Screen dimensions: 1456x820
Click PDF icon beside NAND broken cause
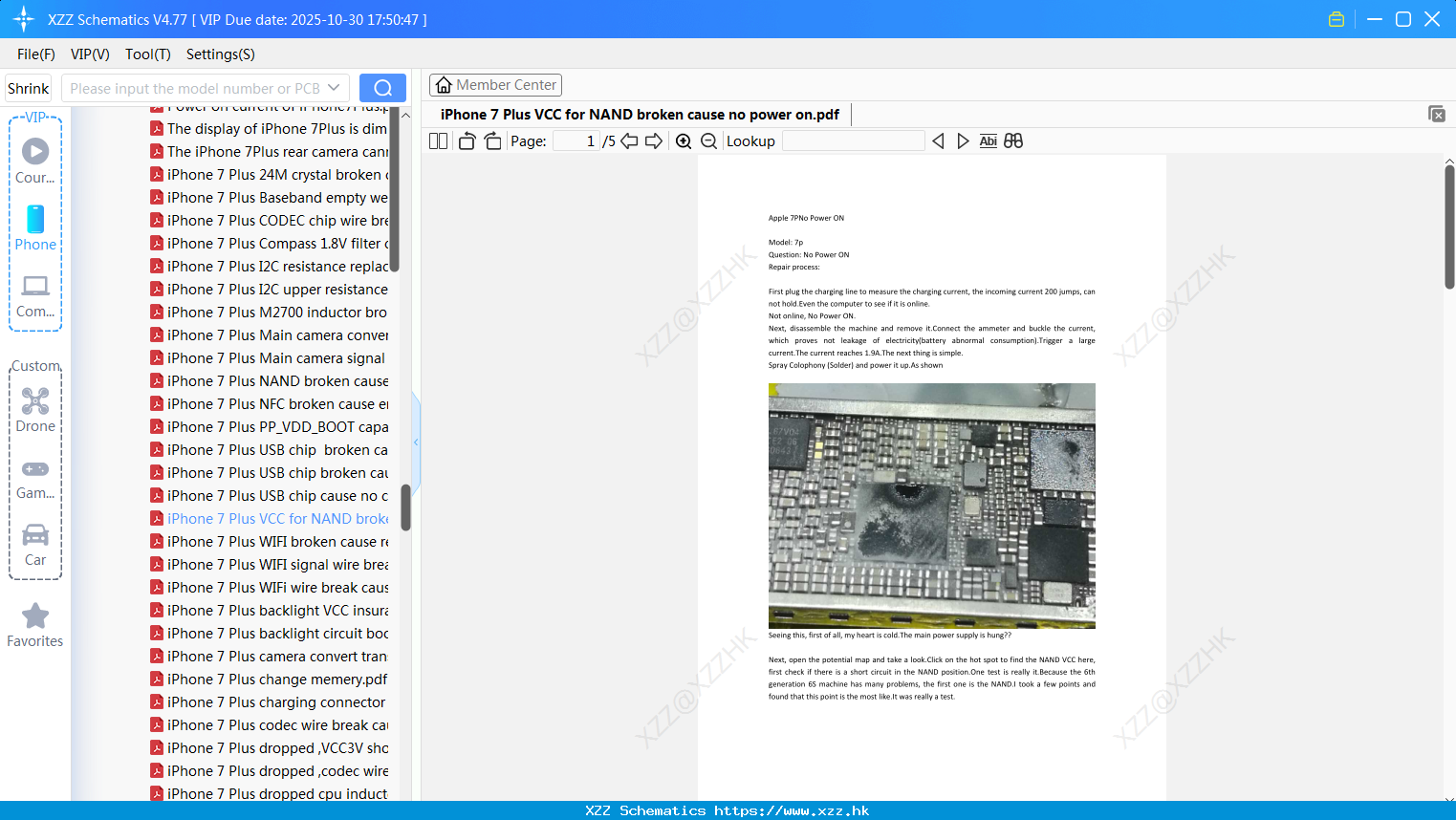pyautogui.click(x=157, y=381)
